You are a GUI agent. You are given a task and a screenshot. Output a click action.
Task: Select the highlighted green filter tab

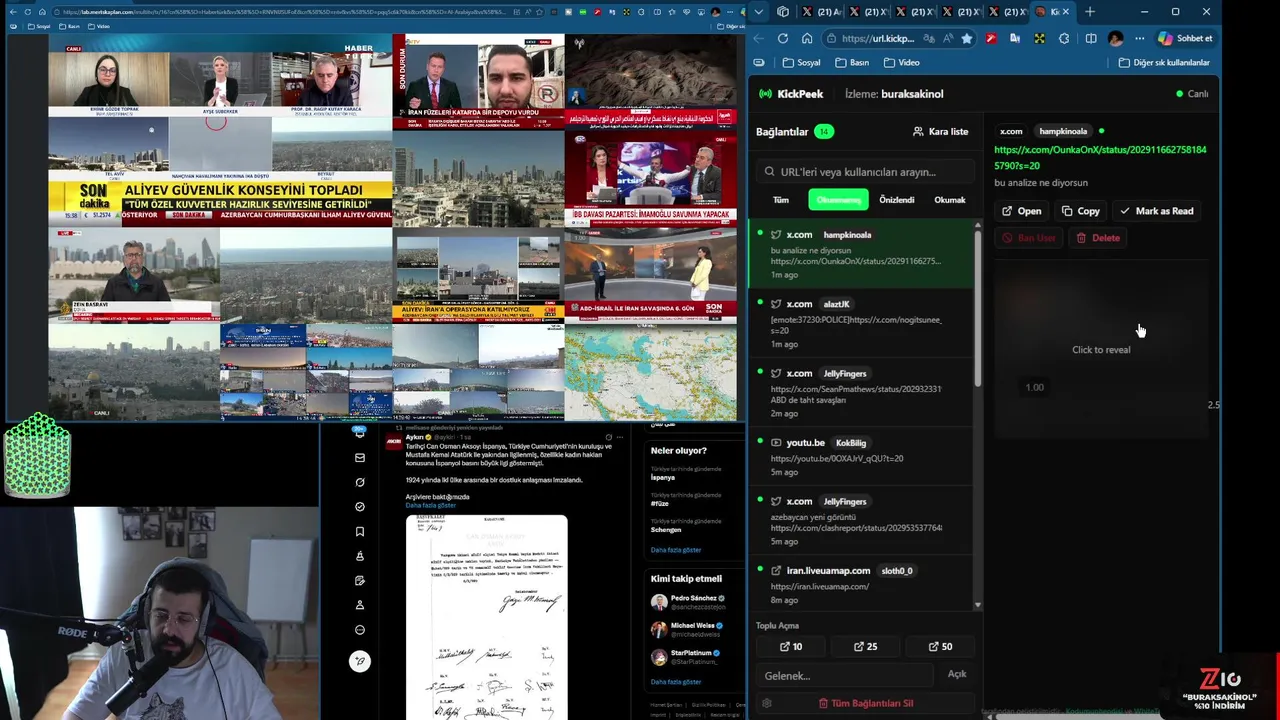[838, 200]
